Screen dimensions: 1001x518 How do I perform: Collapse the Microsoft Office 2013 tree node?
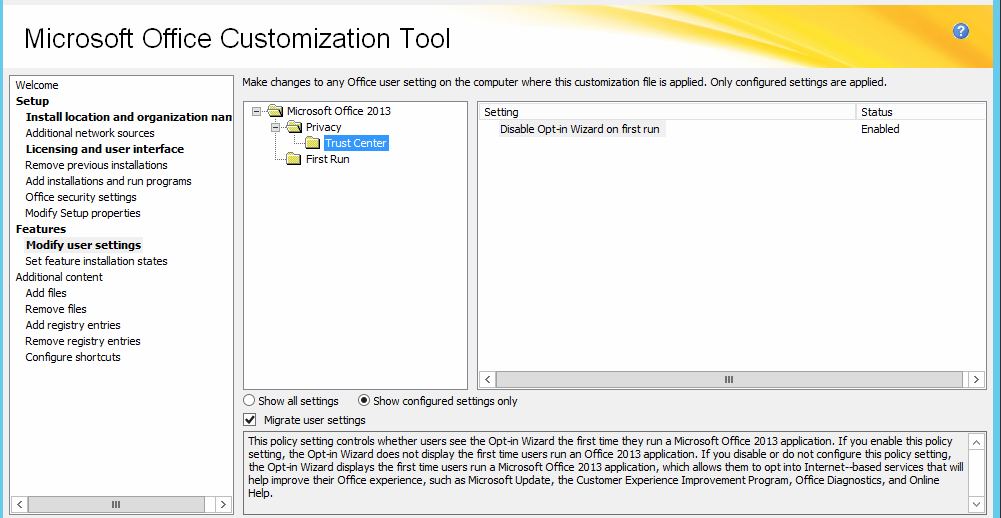point(256,111)
